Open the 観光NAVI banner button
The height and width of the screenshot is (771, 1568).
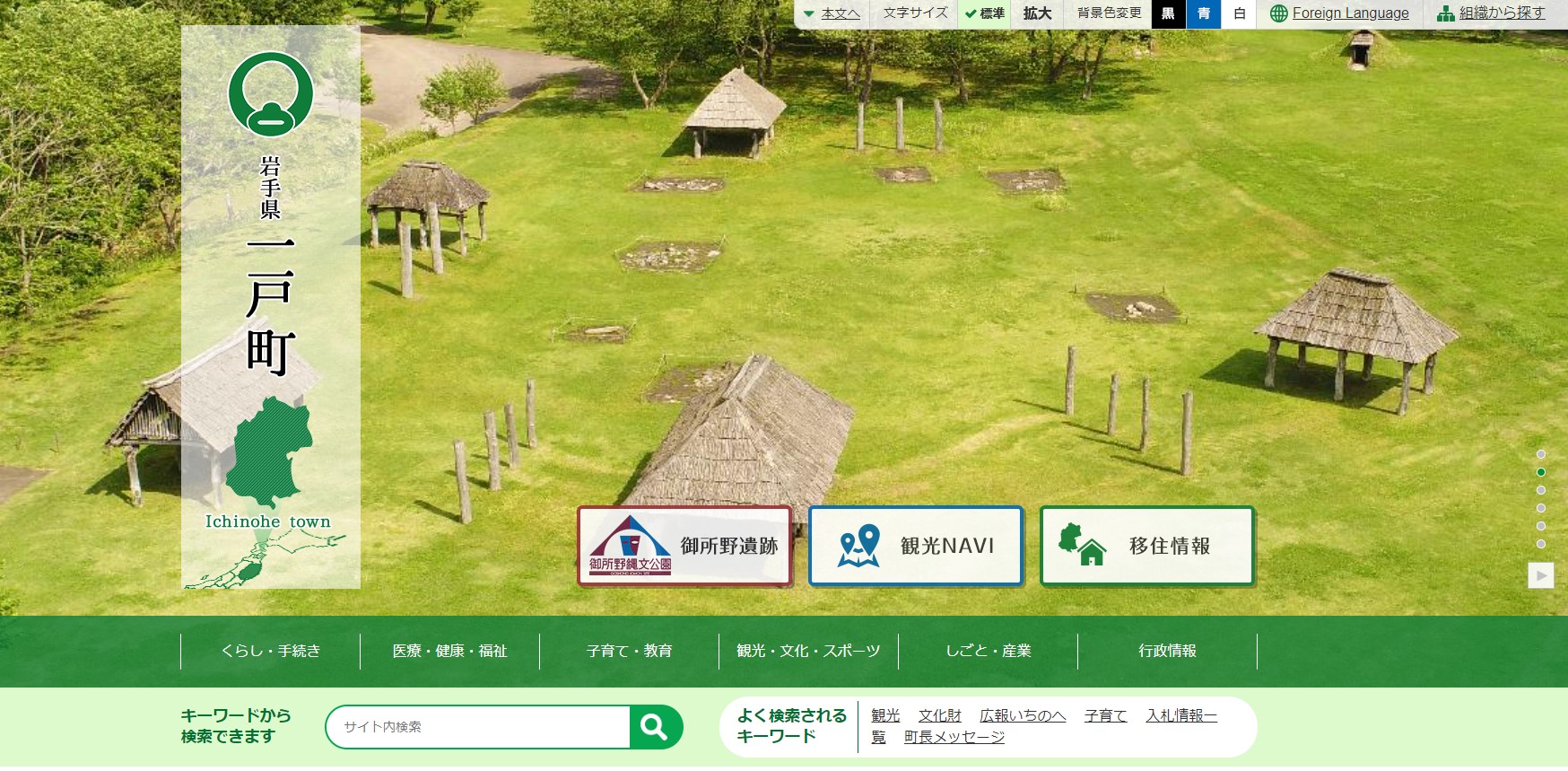click(916, 546)
